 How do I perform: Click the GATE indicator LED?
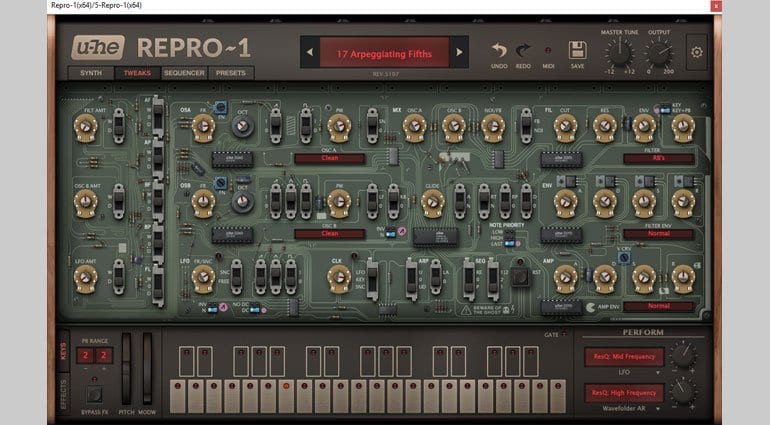(x=564, y=334)
